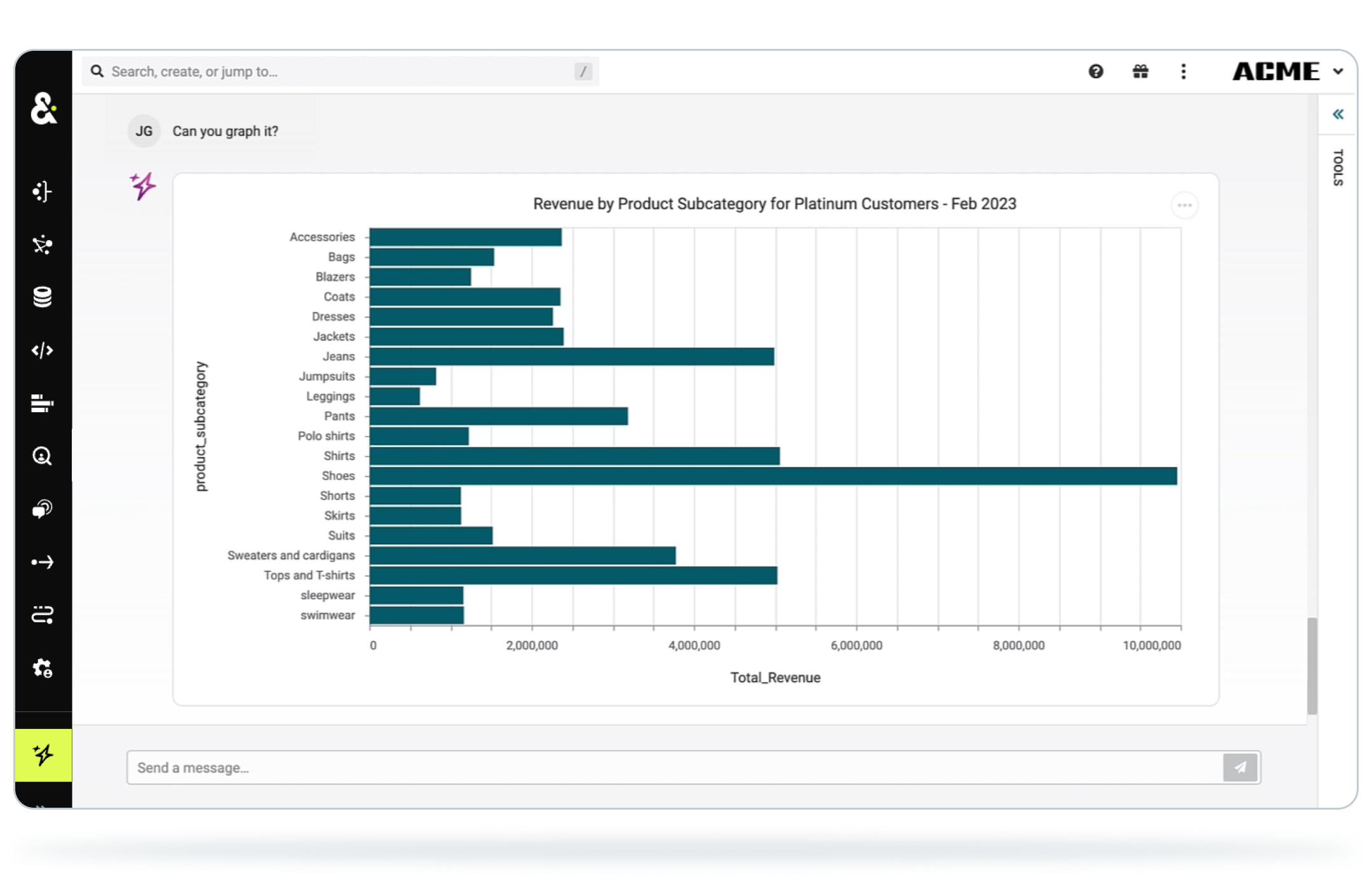Click the gift icon in the header
The height and width of the screenshot is (889, 1372).
(x=1140, y=72)
